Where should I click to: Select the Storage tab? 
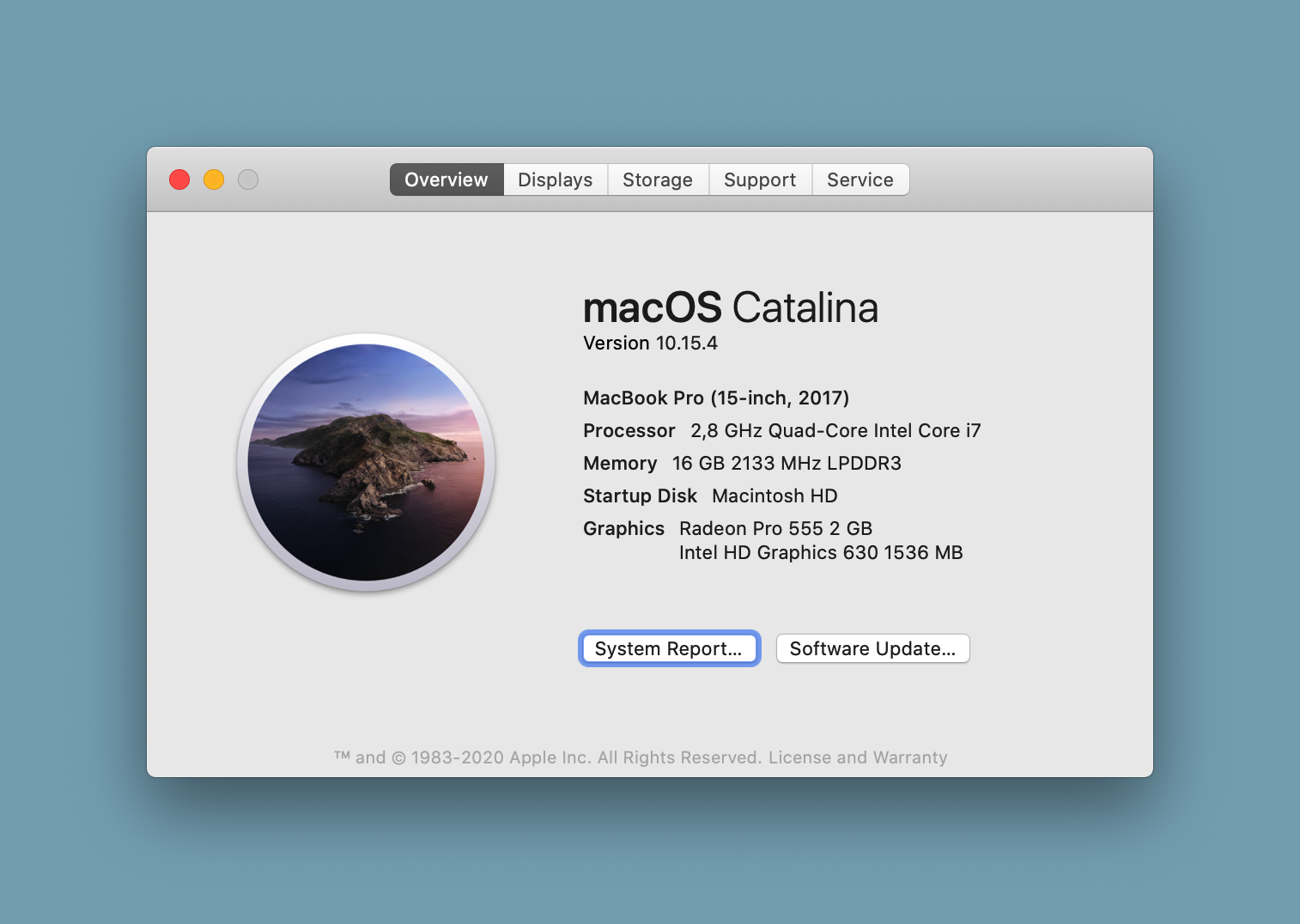[658, 179]
